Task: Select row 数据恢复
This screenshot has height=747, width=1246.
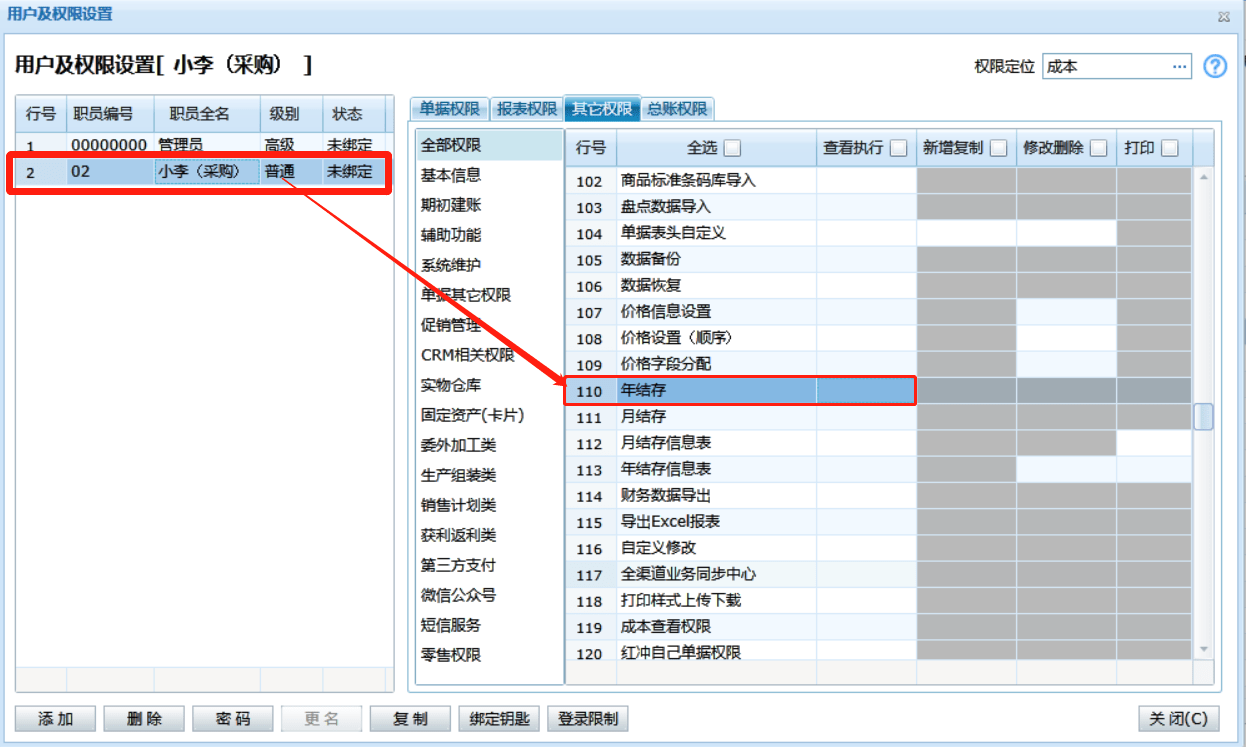Action: pos(879,286)
